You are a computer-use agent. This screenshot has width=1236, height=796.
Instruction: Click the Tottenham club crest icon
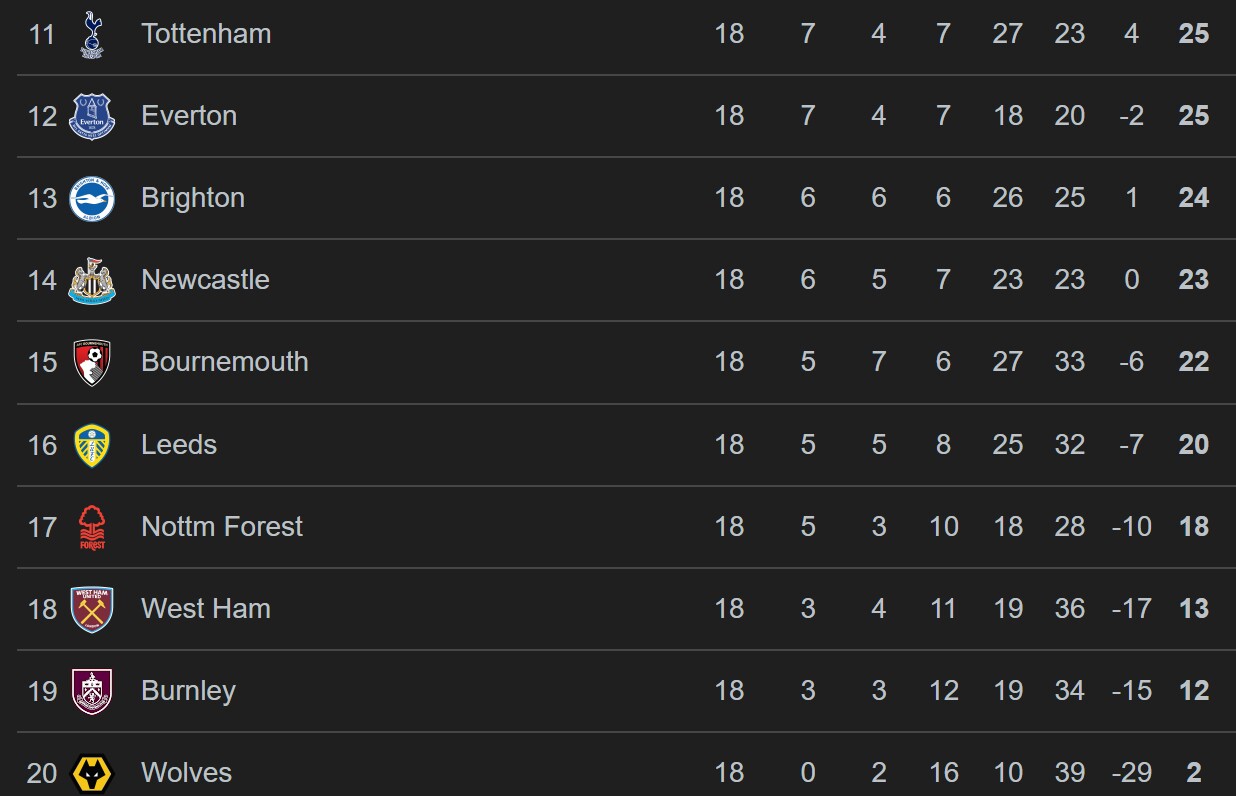click(92, 34)
